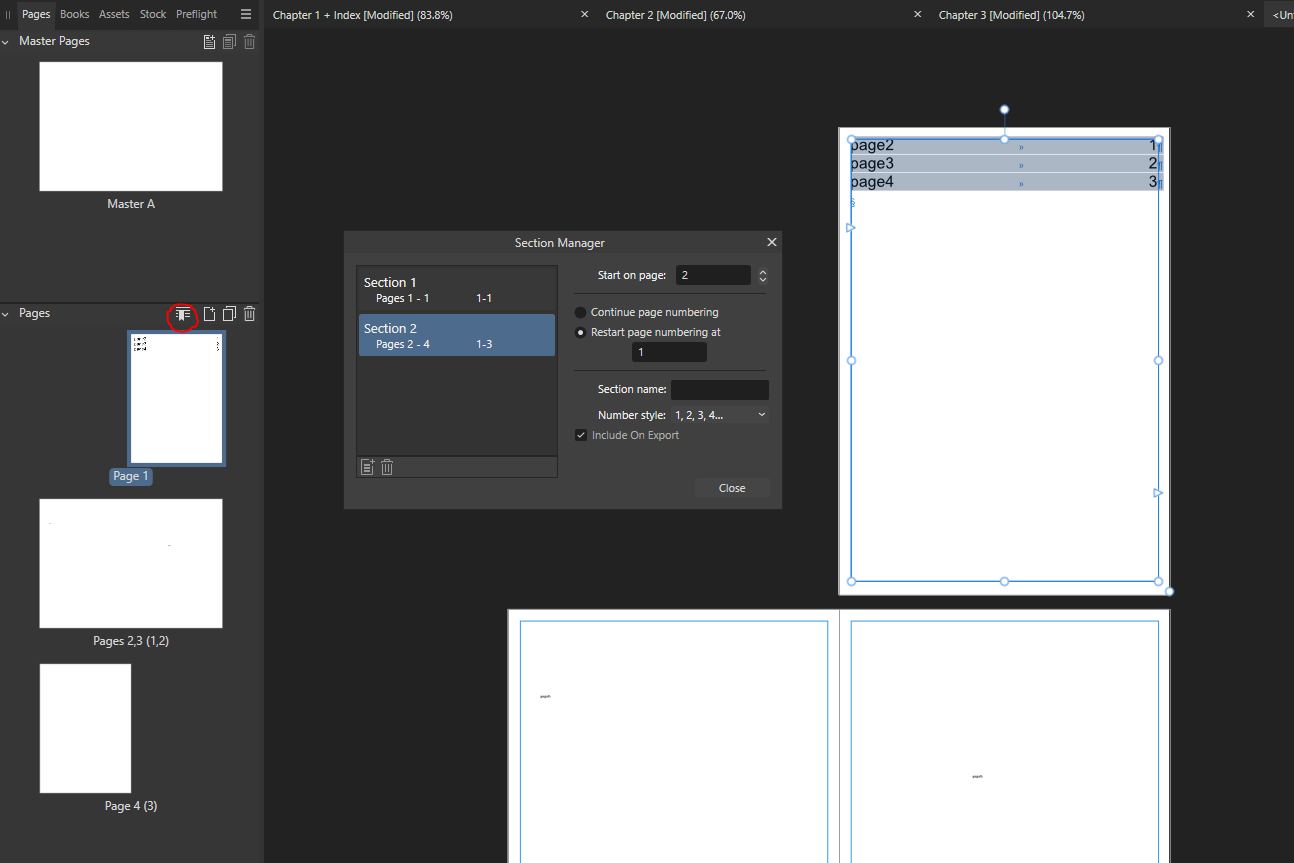The image size is (1294, 863).
Task: Select Restart page numbering at option
Action: coord(580,333)
